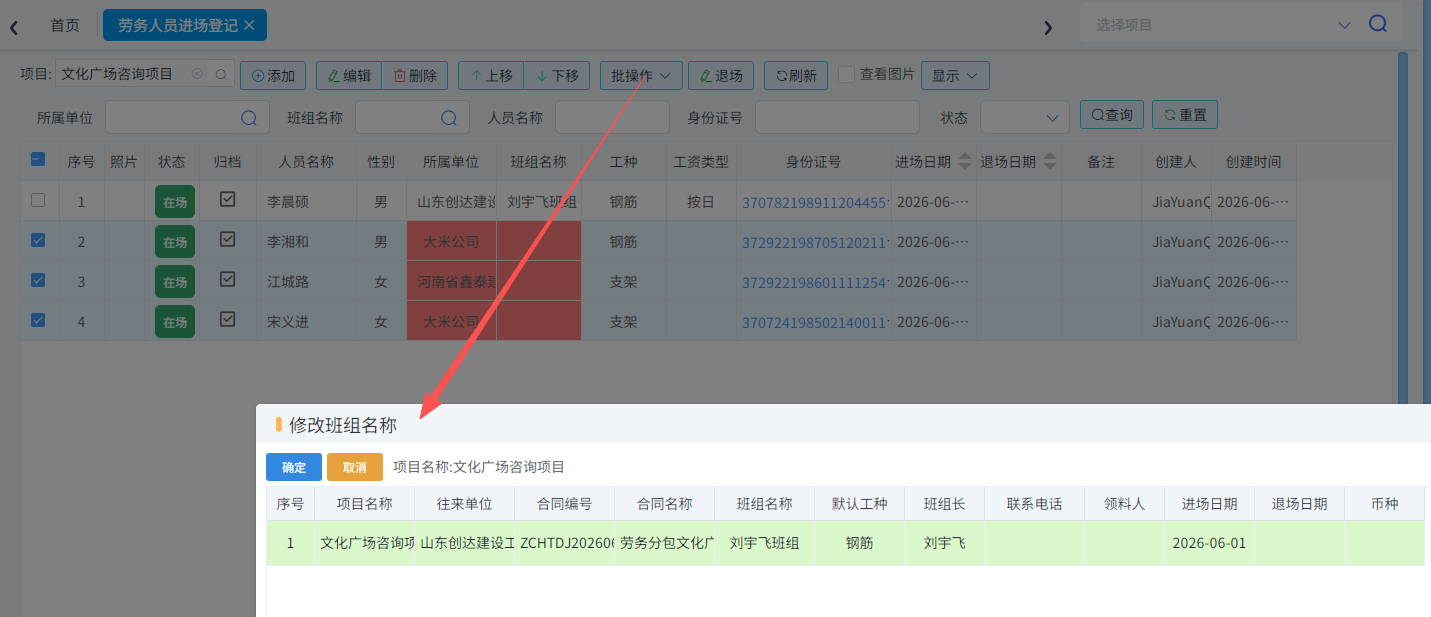
Task: Click 山东创达建设 cell in dialog row
Action: (x=464, y=543)
